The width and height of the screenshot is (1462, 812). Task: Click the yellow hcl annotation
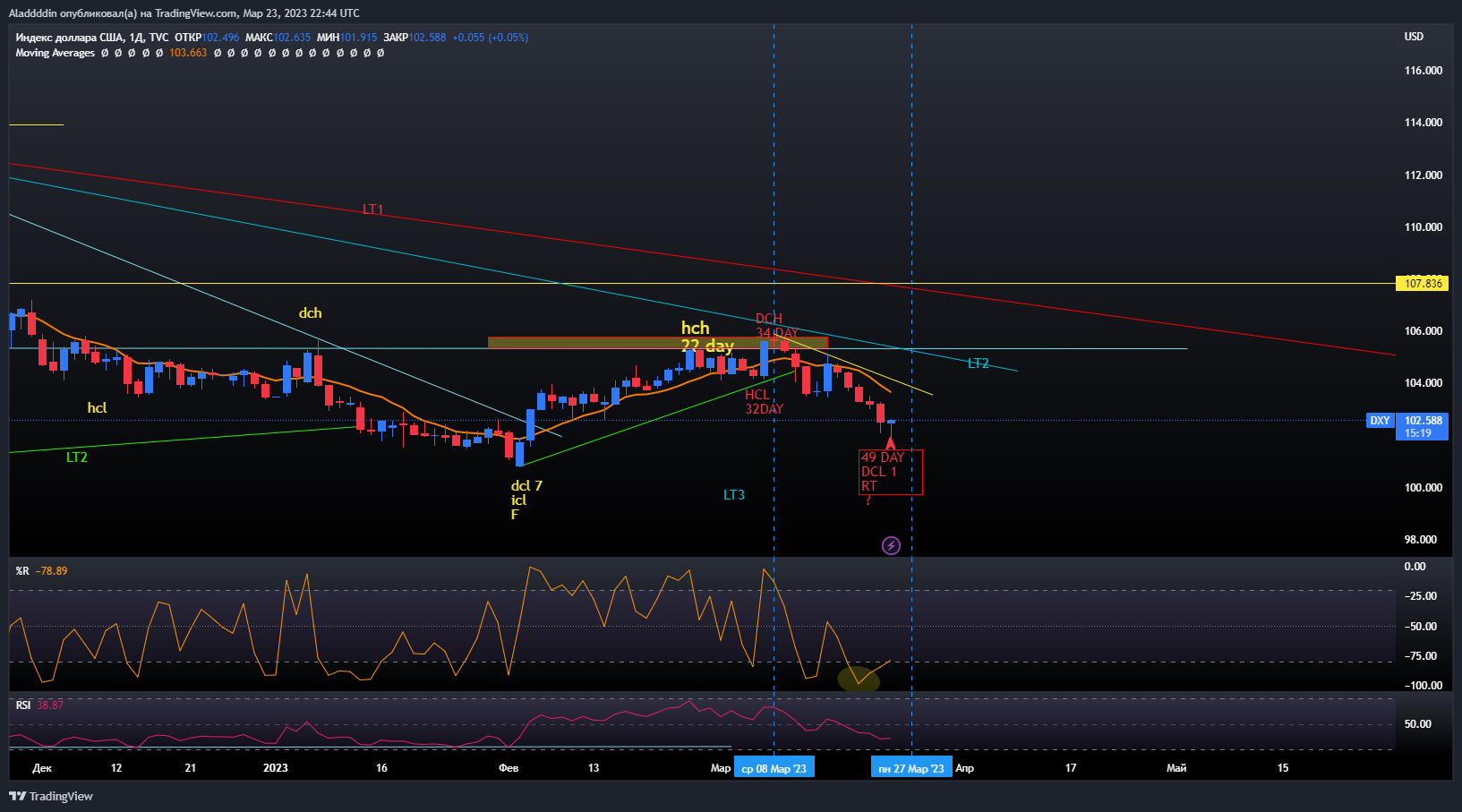click(x=97, y=408)
